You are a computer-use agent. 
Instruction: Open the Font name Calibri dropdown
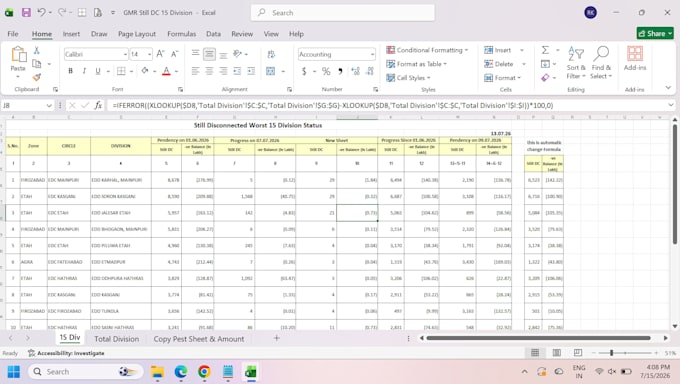[x=125, y=54]
